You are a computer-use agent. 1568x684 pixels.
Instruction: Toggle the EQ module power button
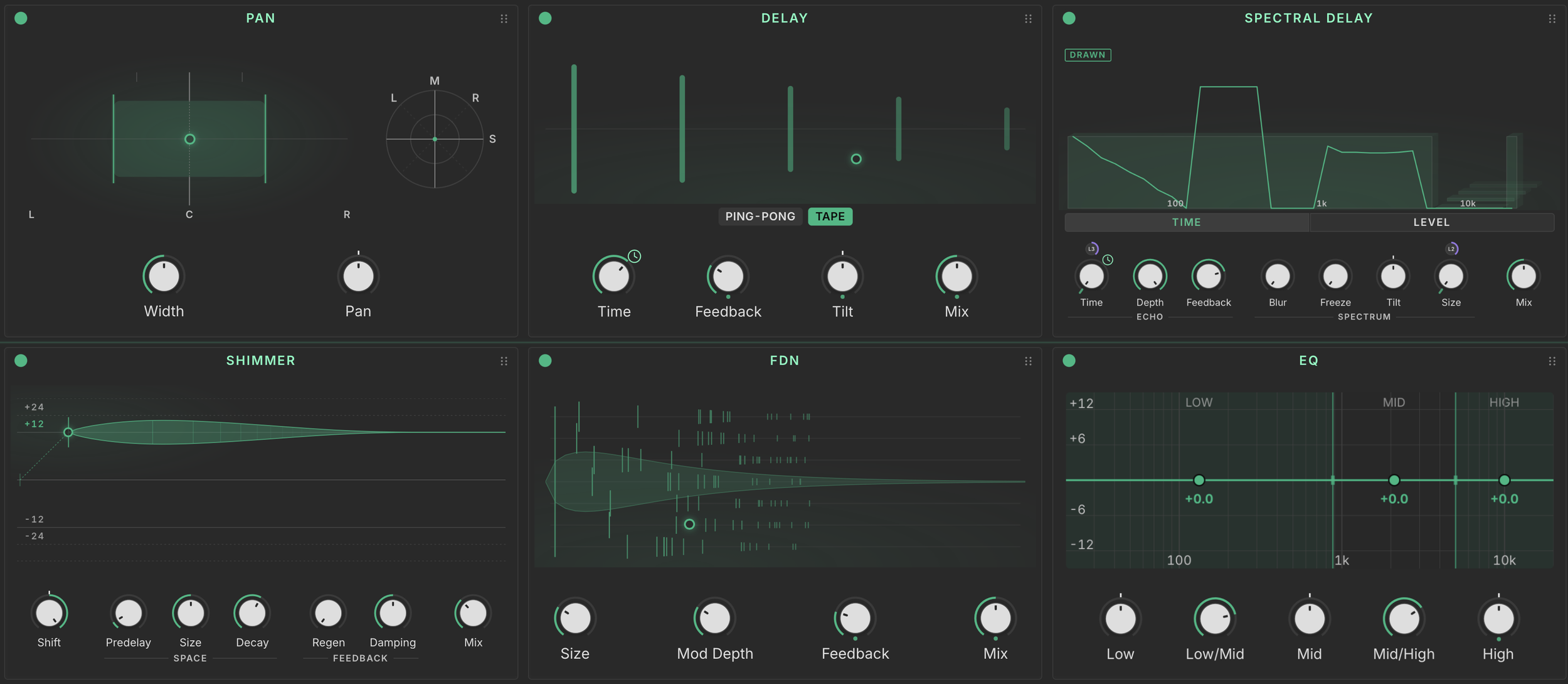coord(1069,360)
